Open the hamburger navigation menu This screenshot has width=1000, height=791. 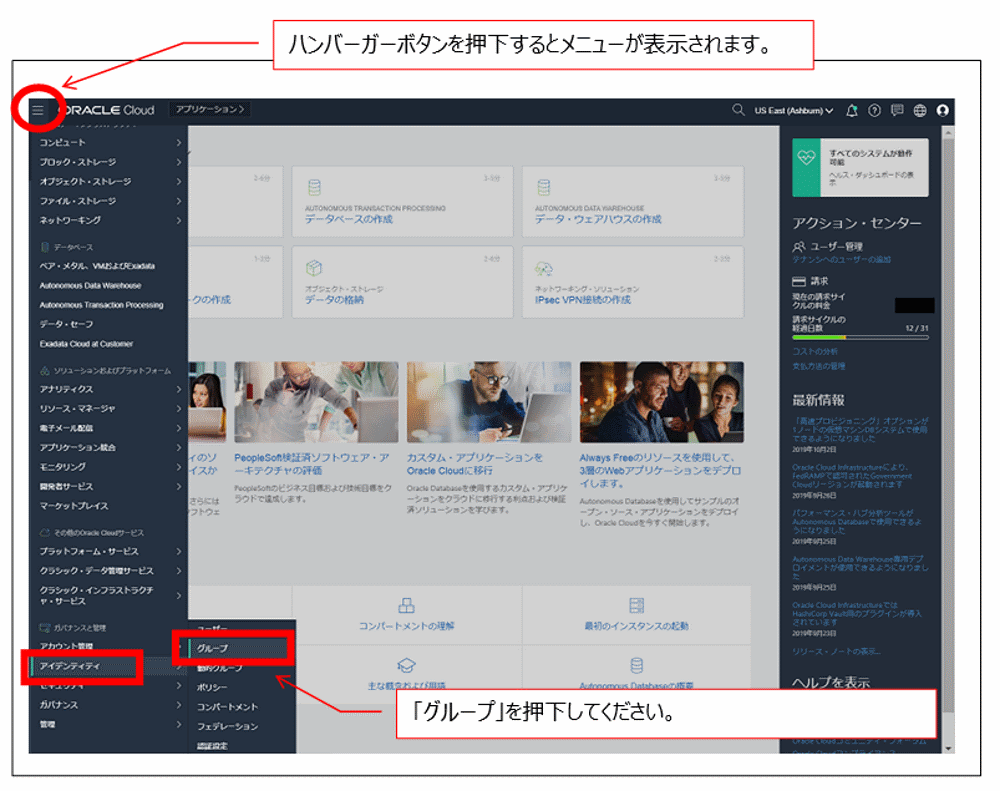coord(37,110)
